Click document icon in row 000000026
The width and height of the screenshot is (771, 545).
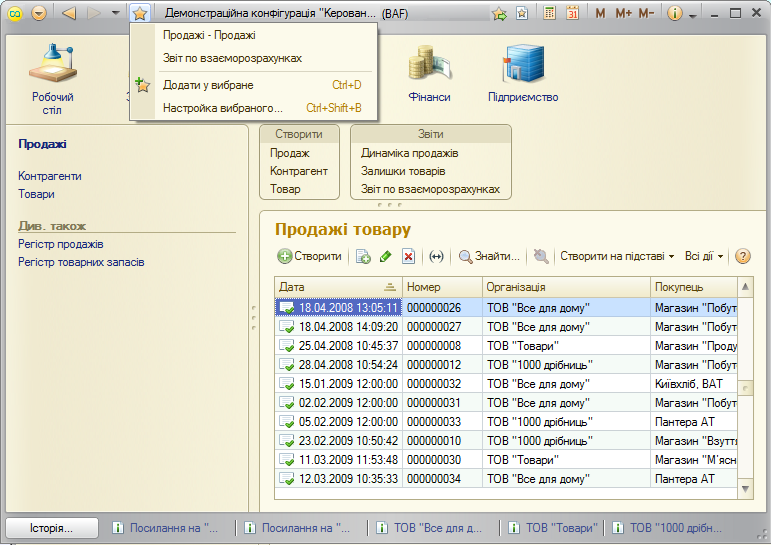pyautogui.click(x=287, y=308)
